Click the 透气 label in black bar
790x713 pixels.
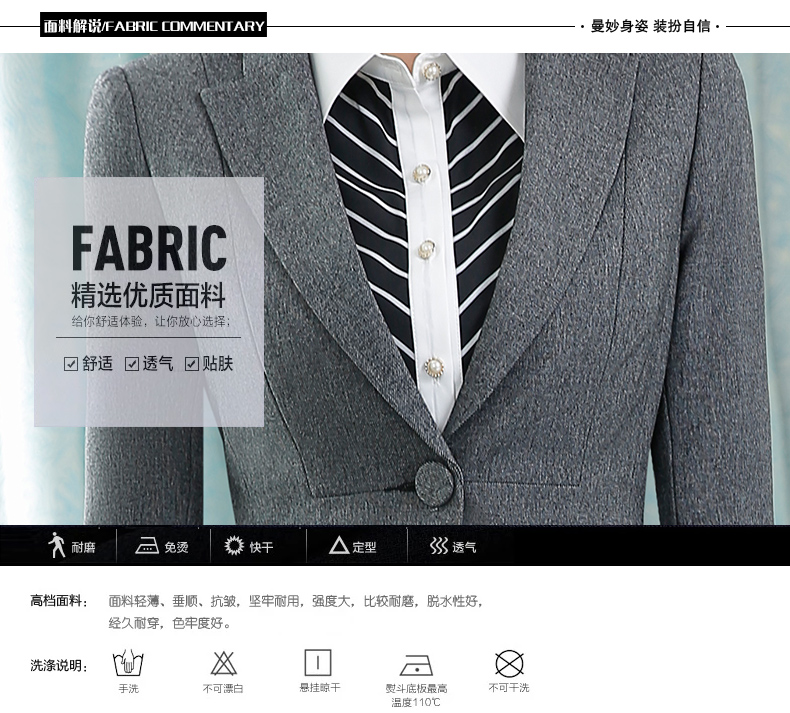point(464,547)
